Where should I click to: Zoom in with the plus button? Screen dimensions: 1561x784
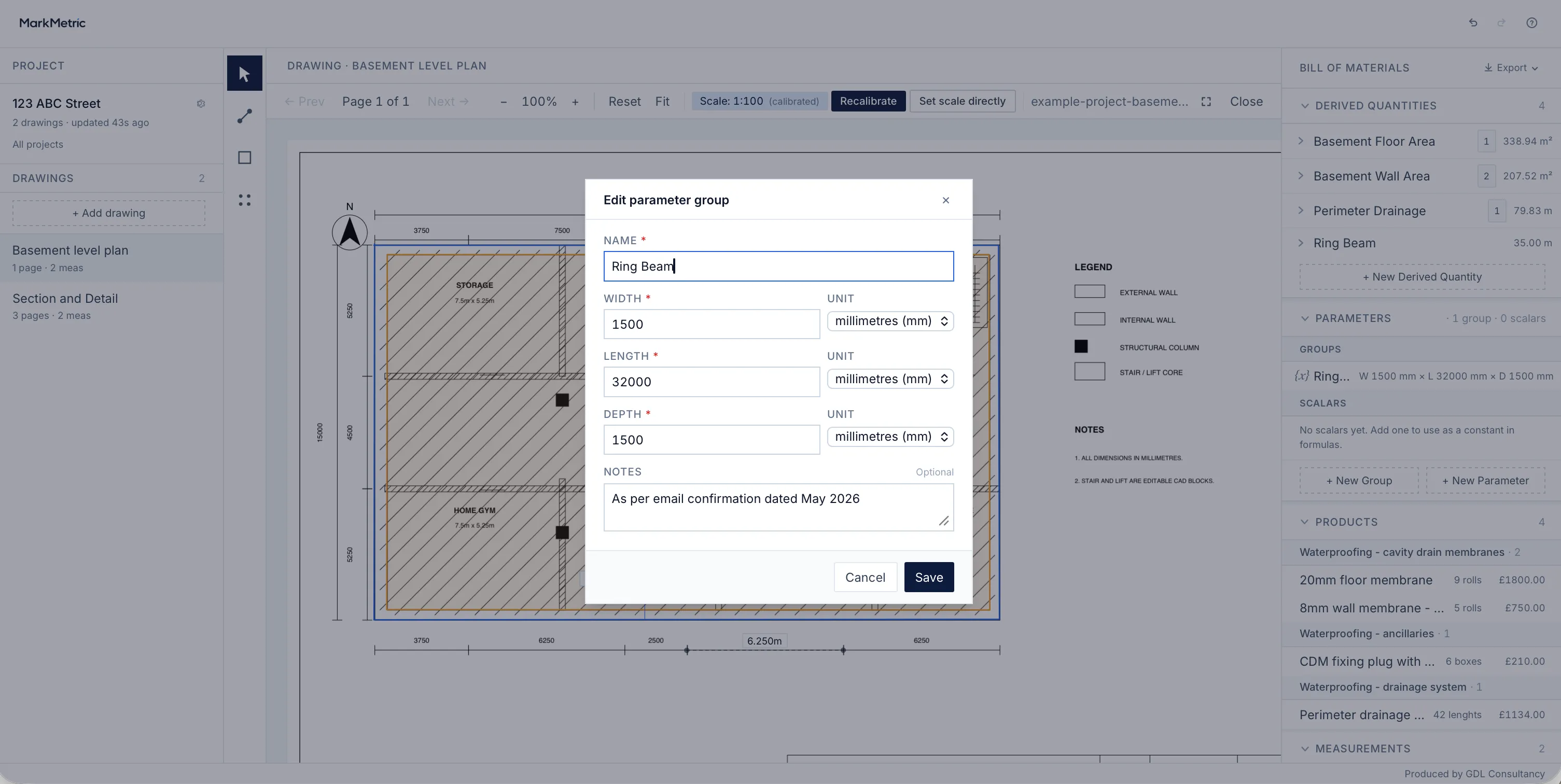point(575,102)
